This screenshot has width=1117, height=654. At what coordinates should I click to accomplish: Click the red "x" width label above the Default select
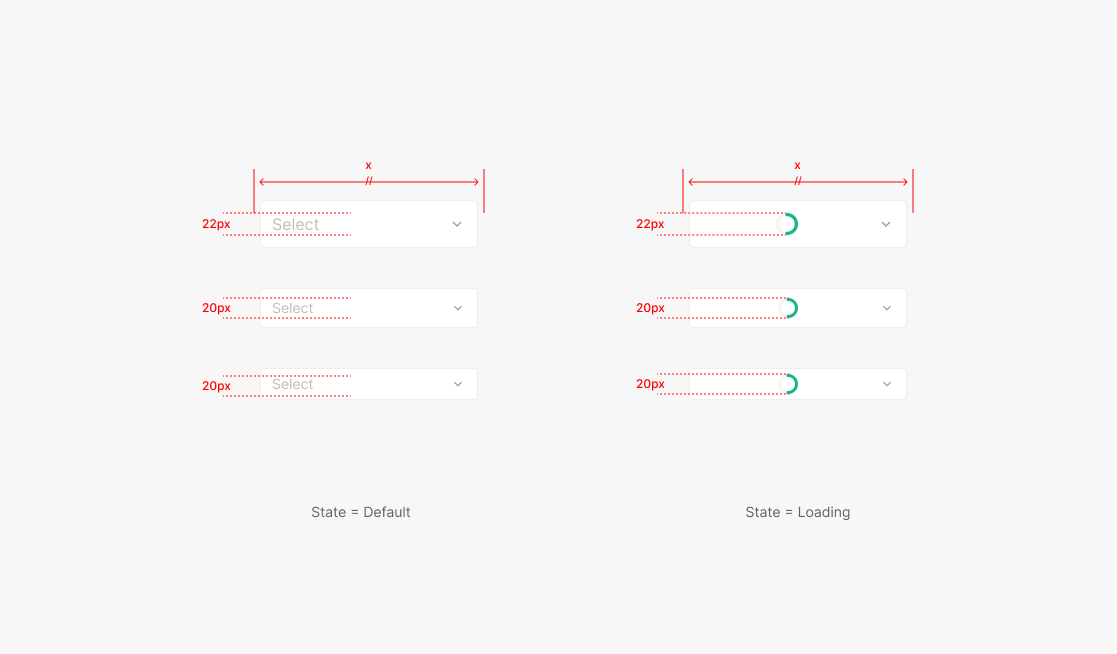pos(368,165)
